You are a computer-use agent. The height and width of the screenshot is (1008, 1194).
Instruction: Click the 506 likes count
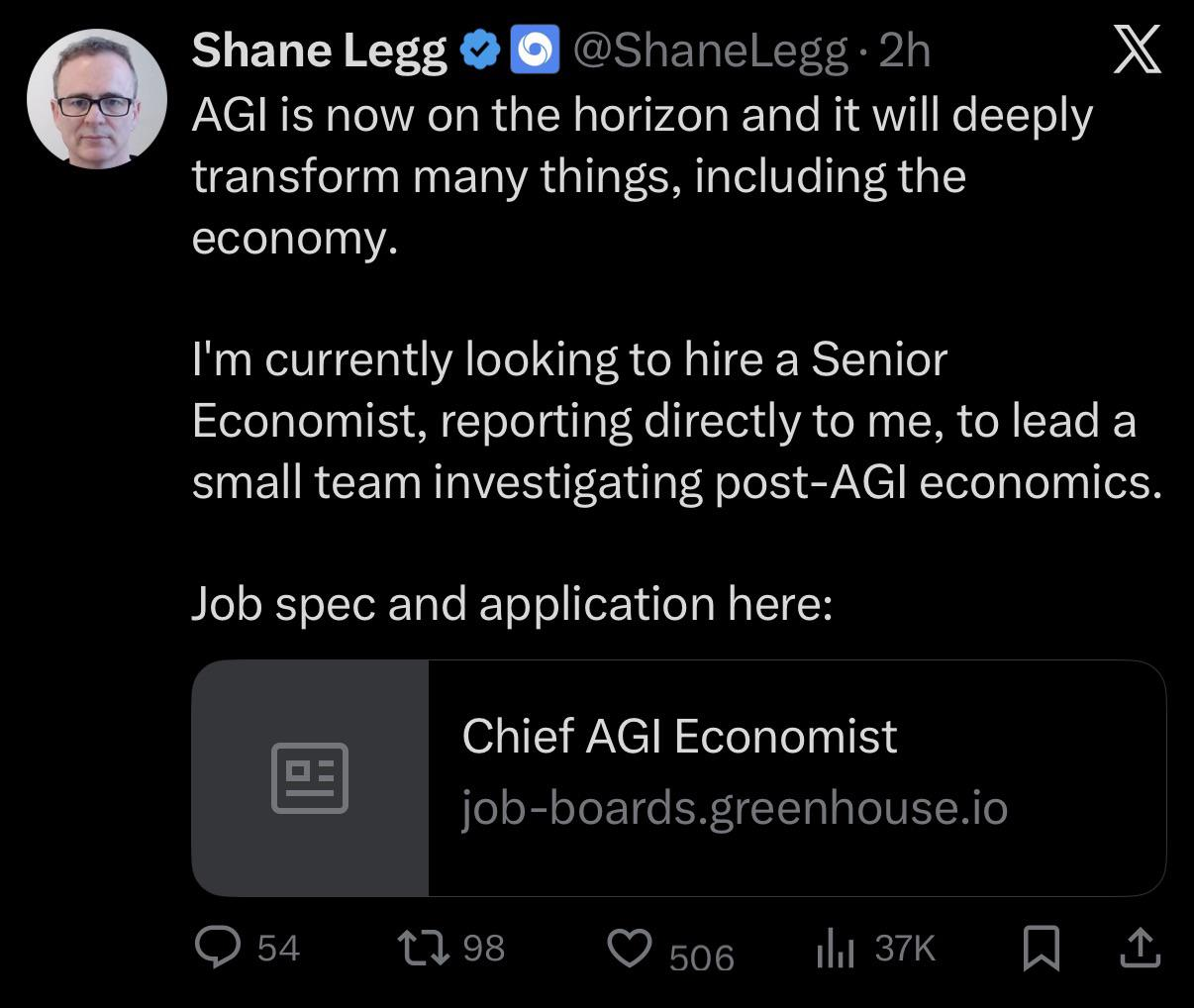coord(701,957)
